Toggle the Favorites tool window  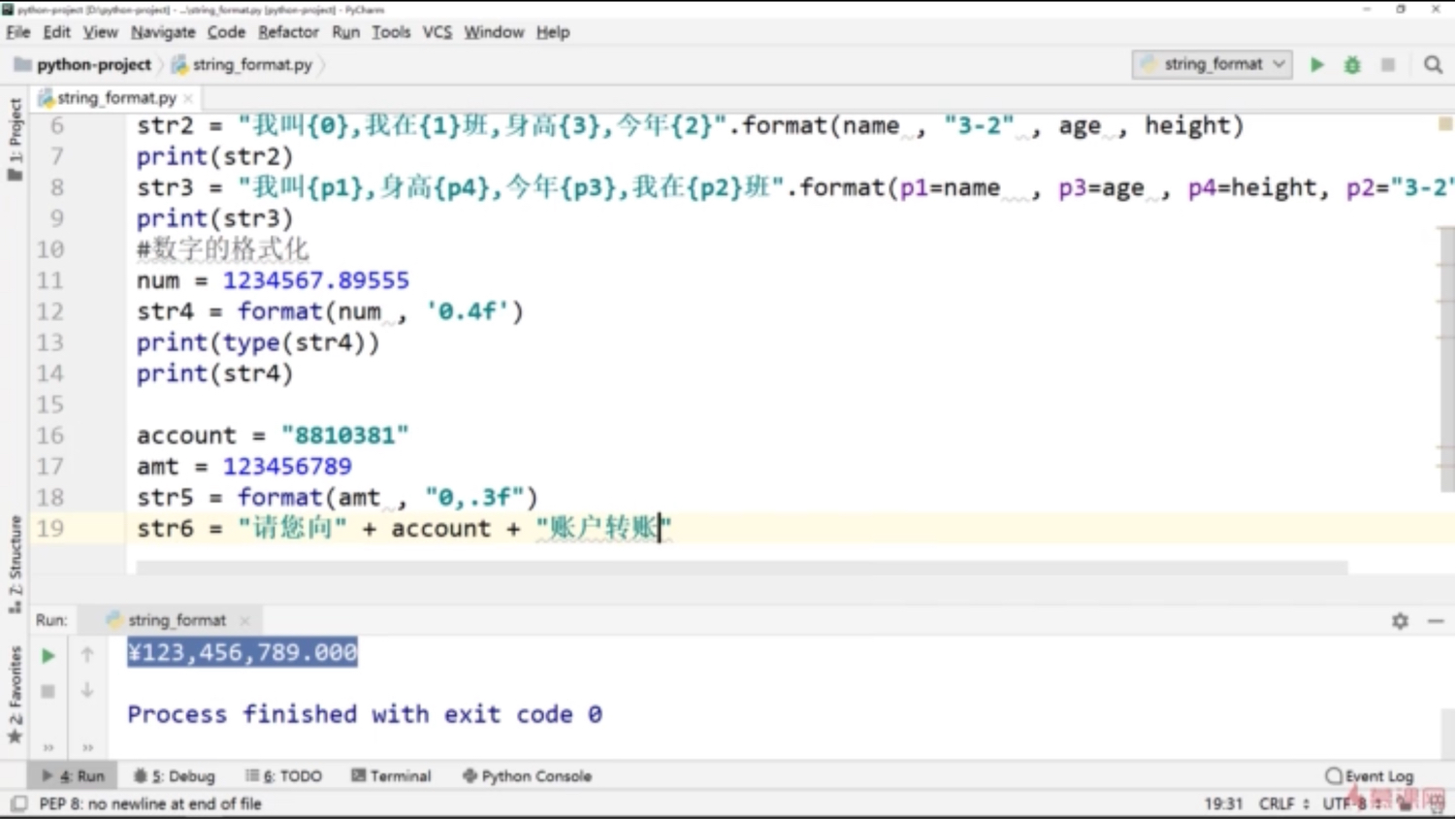coord(15,696)
